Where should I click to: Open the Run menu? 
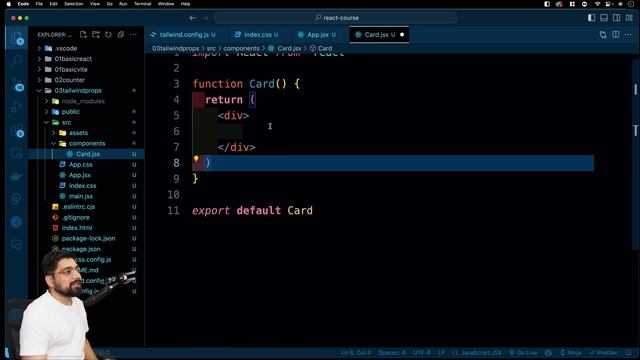pyautogui.click(x=123, y=4)
